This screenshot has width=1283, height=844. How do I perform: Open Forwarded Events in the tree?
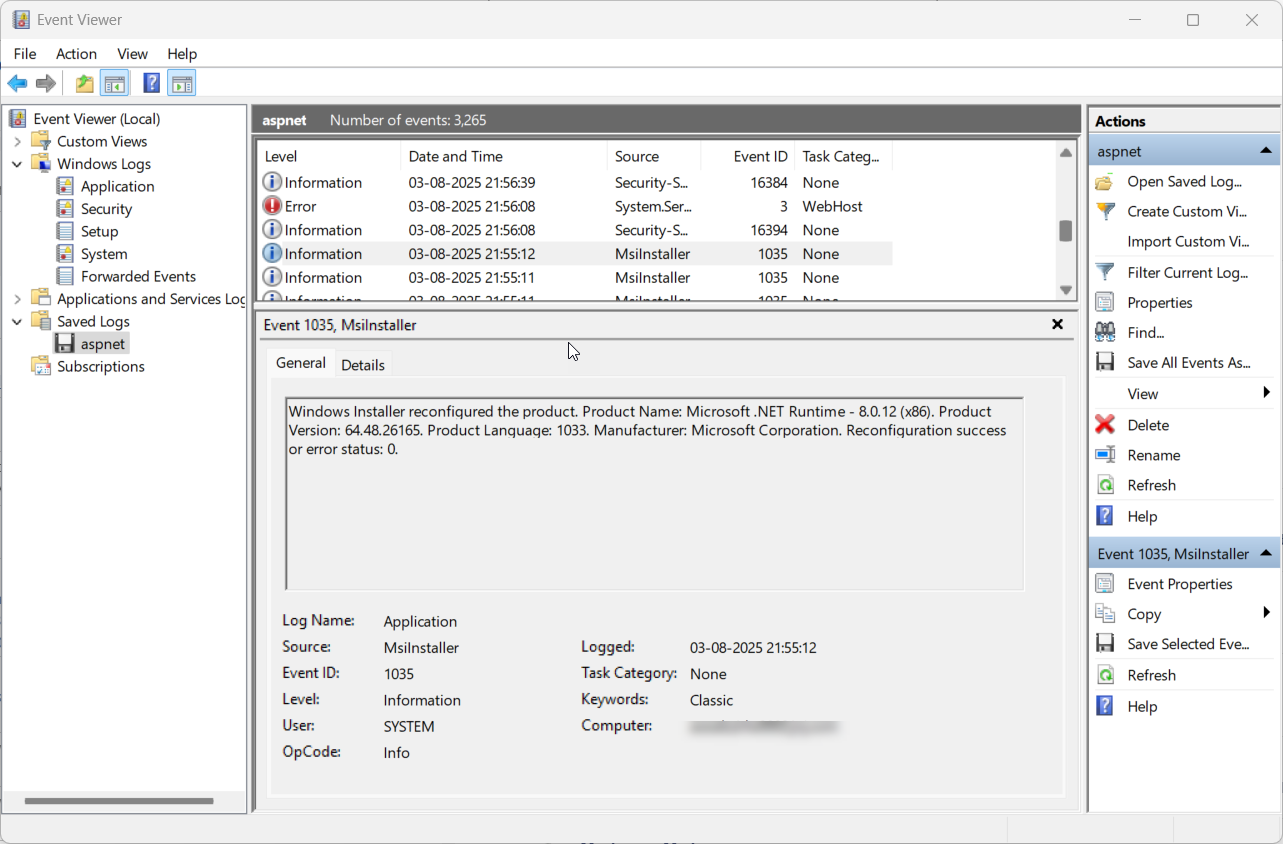click(138, 276)
